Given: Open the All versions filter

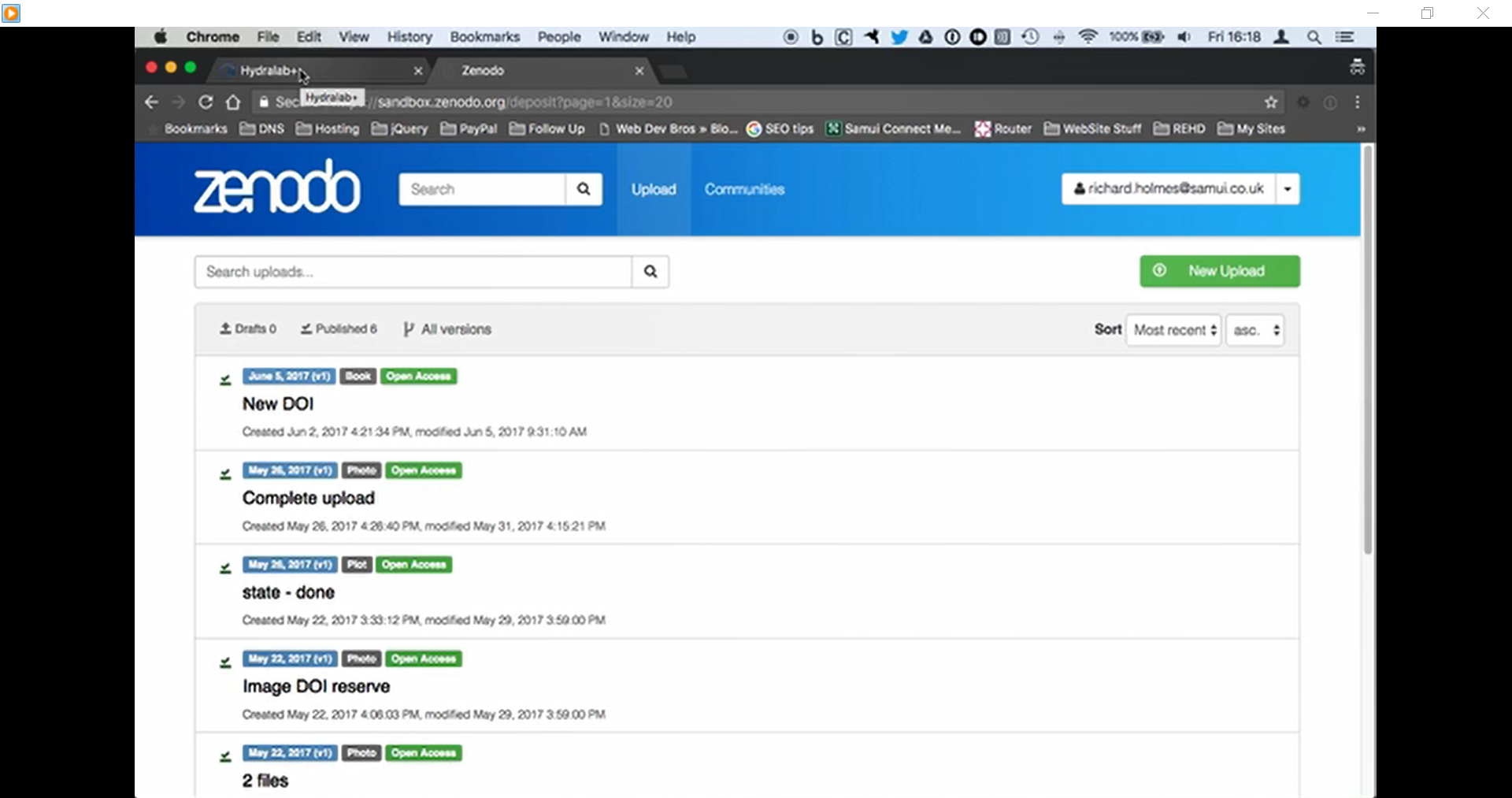Looking at the screenshot, I should [447, 329].
